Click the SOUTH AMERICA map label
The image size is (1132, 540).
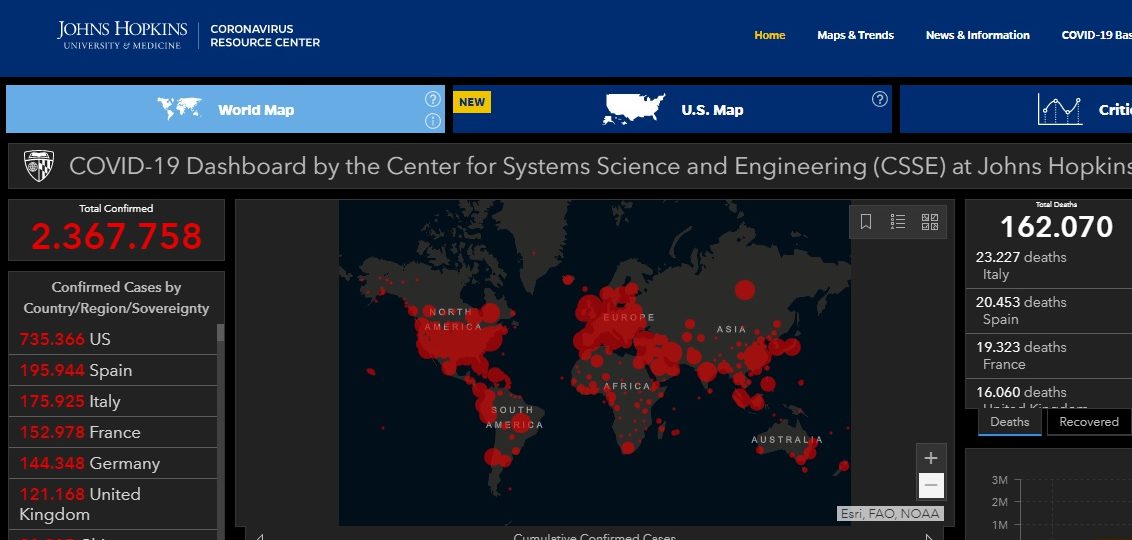click(x=513, y=417)
